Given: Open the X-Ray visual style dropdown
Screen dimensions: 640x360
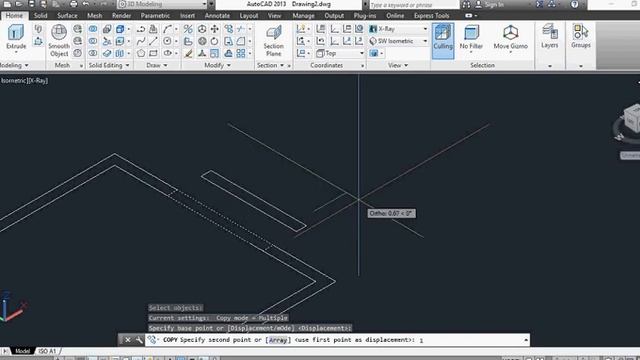Looking at the screenshot, I should (398, 29).
